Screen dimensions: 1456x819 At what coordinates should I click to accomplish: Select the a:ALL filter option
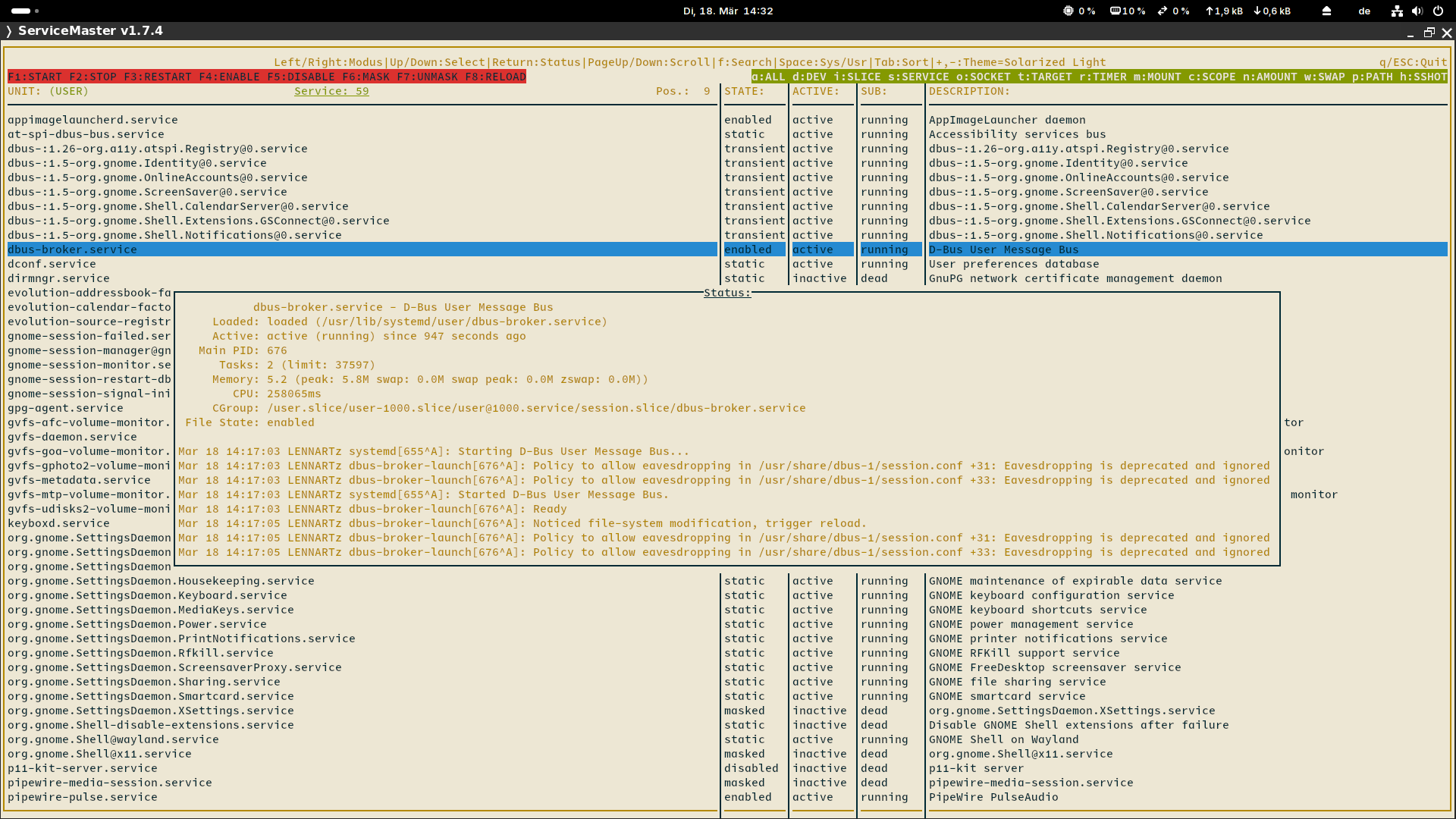[768, 77]
